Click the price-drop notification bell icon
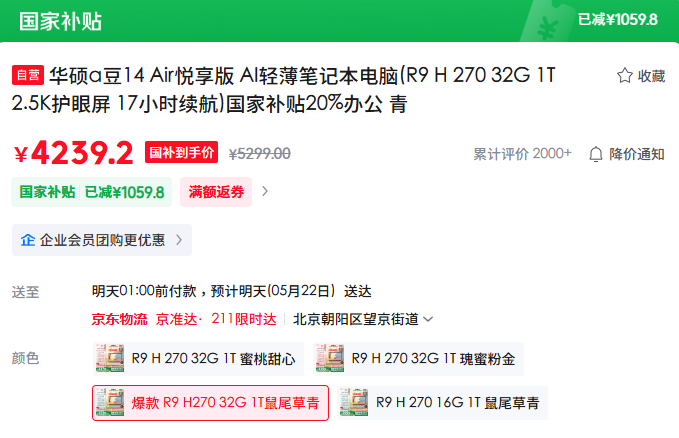 point(596,154)
